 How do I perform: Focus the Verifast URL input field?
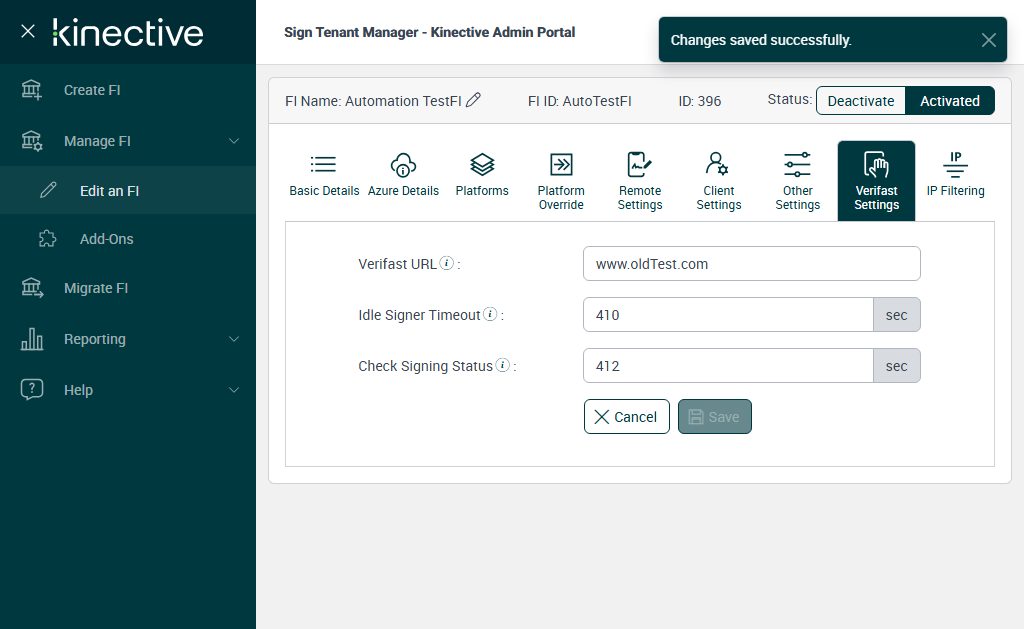tap(752, 263)
